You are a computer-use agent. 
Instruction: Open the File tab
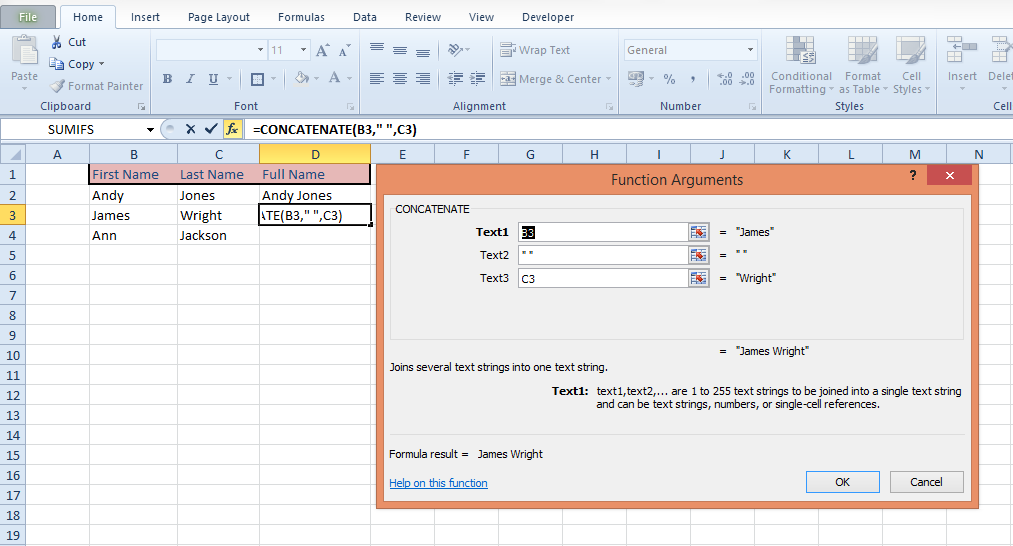click(28, 17)
